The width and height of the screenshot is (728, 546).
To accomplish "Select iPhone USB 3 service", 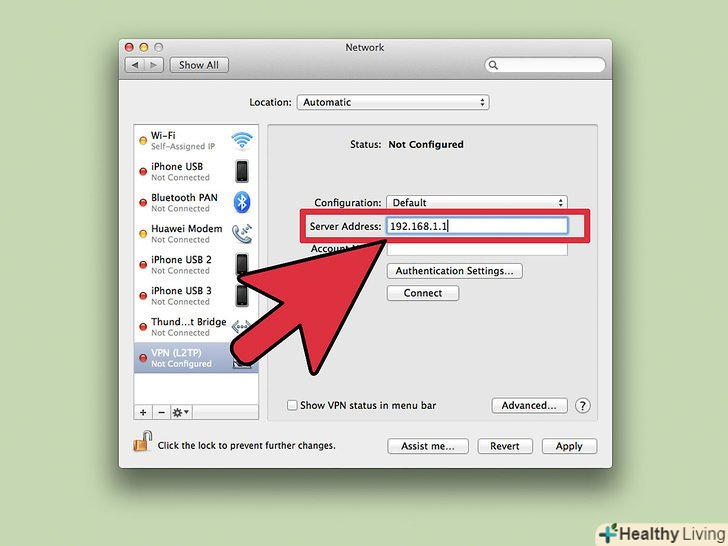I will pos(196,296).
